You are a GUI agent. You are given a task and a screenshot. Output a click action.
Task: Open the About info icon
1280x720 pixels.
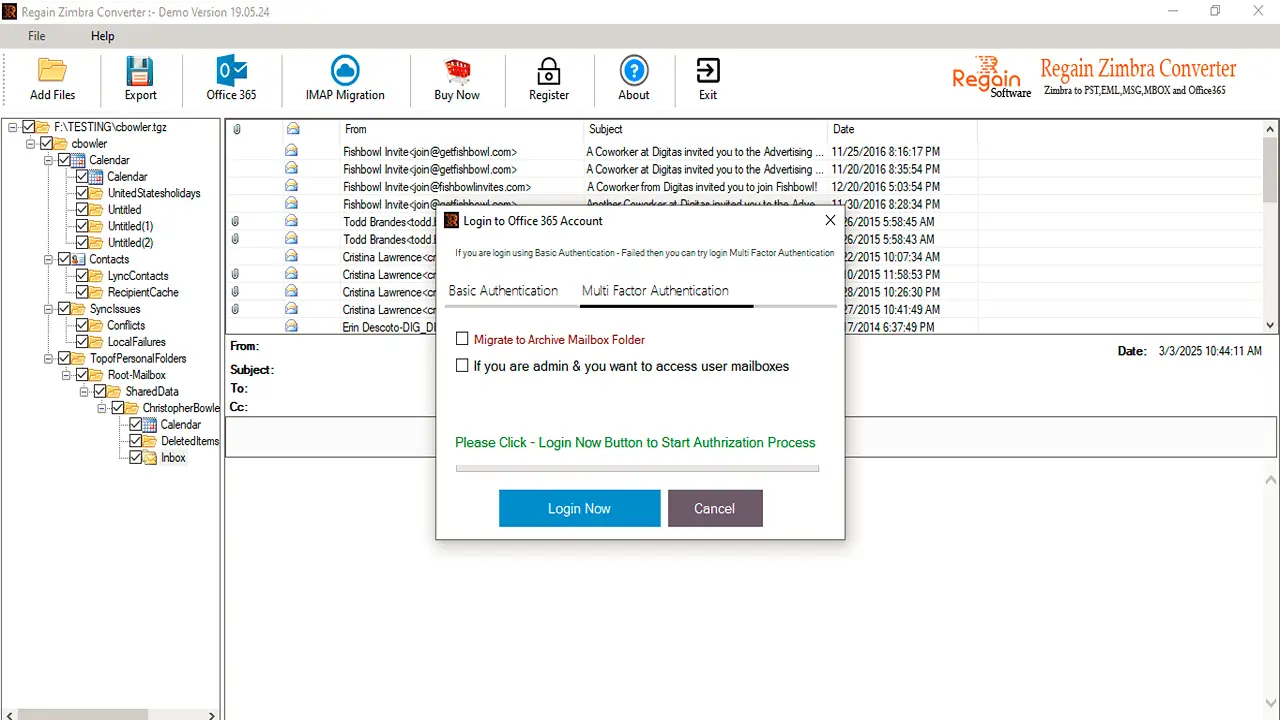click(634, 71)
